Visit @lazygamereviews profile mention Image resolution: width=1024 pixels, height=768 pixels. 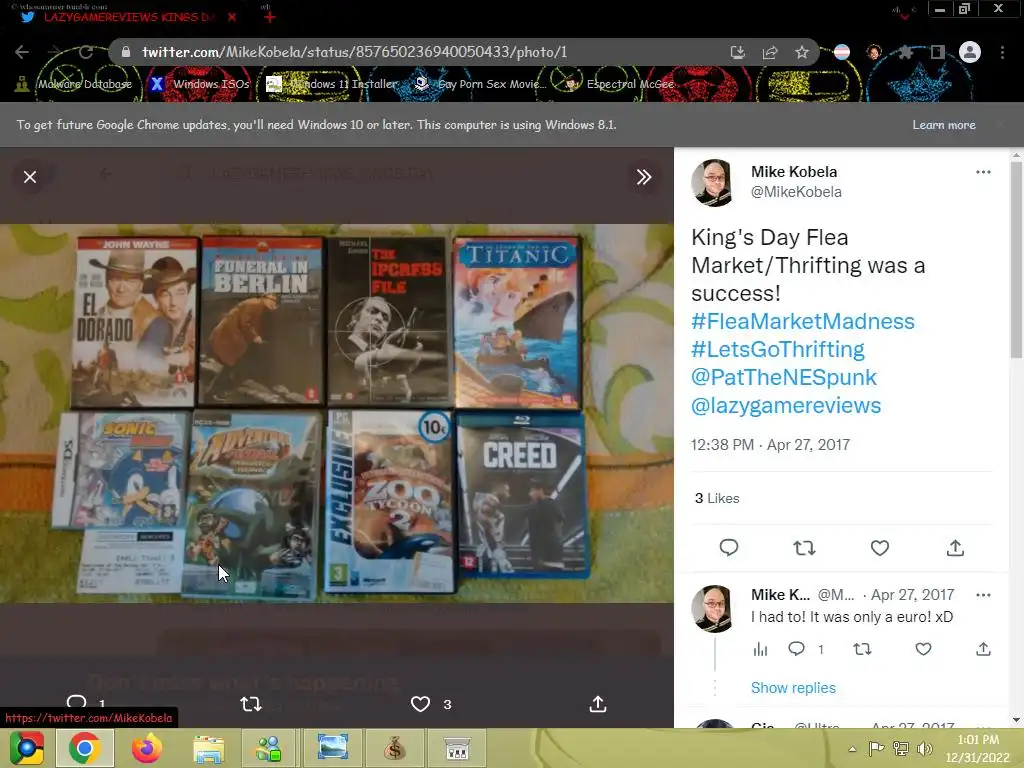[x=786, y=406]
